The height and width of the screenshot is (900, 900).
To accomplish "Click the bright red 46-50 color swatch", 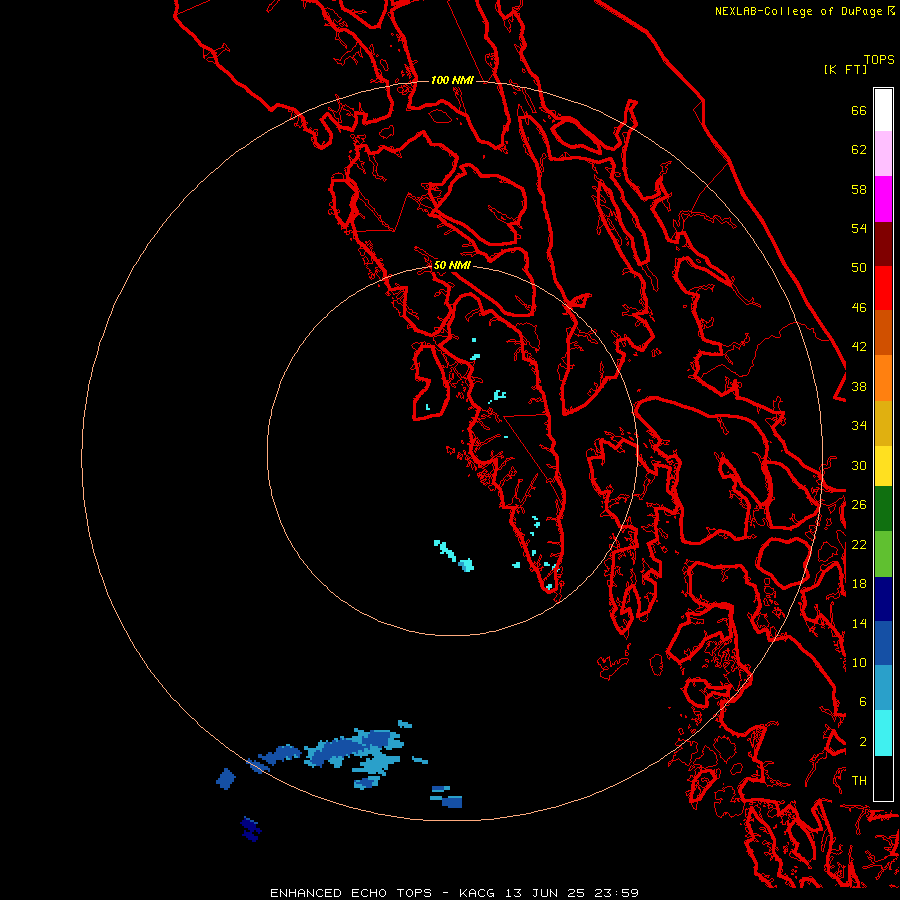I will pyautogui.click(x=883, y=288).
